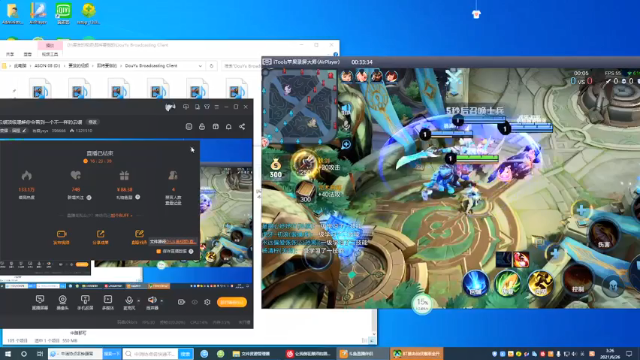
Task: Open the phone screen-cast tool
Action: click(85, 302)
